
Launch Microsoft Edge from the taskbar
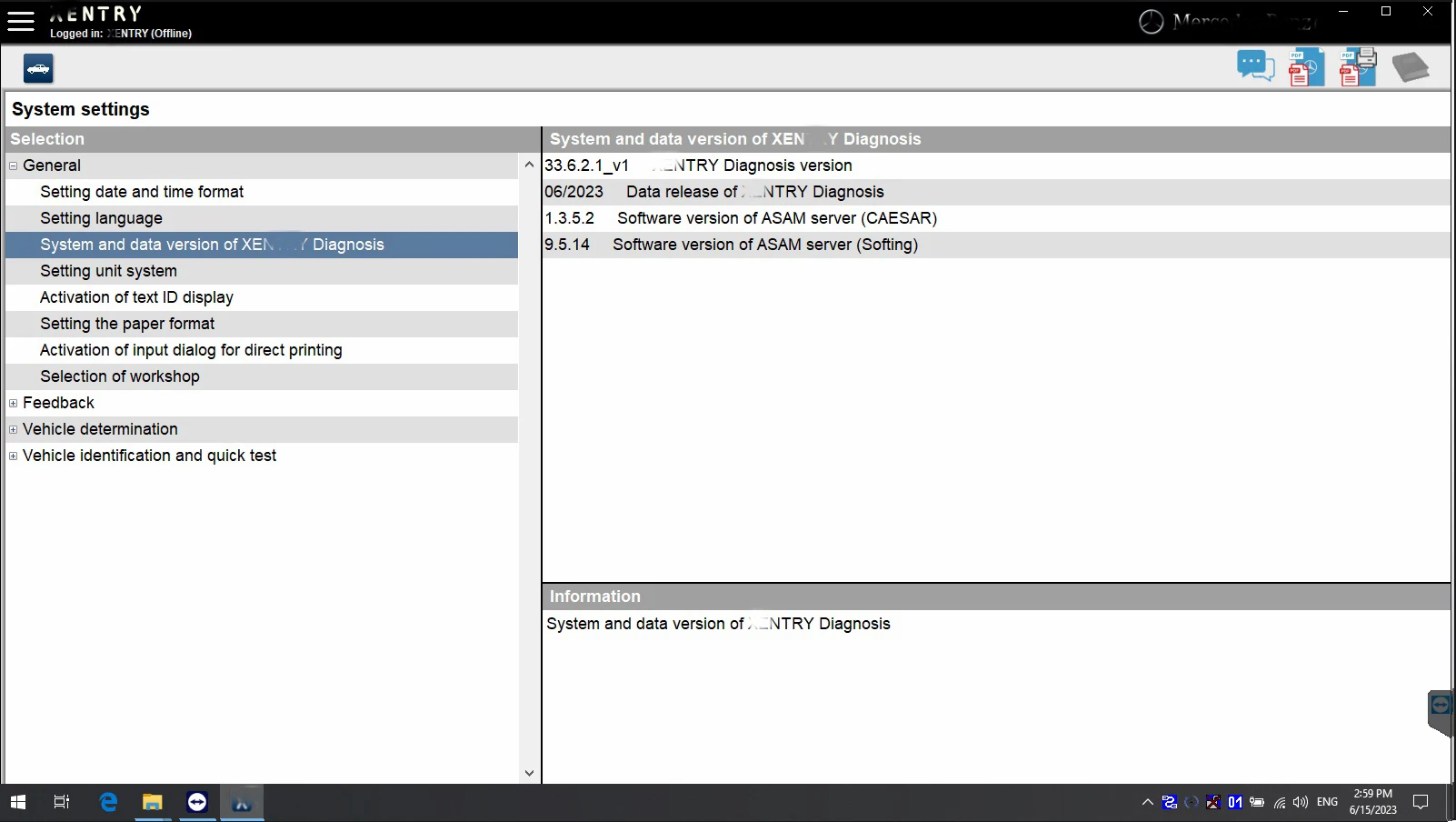tap(108, 802)
